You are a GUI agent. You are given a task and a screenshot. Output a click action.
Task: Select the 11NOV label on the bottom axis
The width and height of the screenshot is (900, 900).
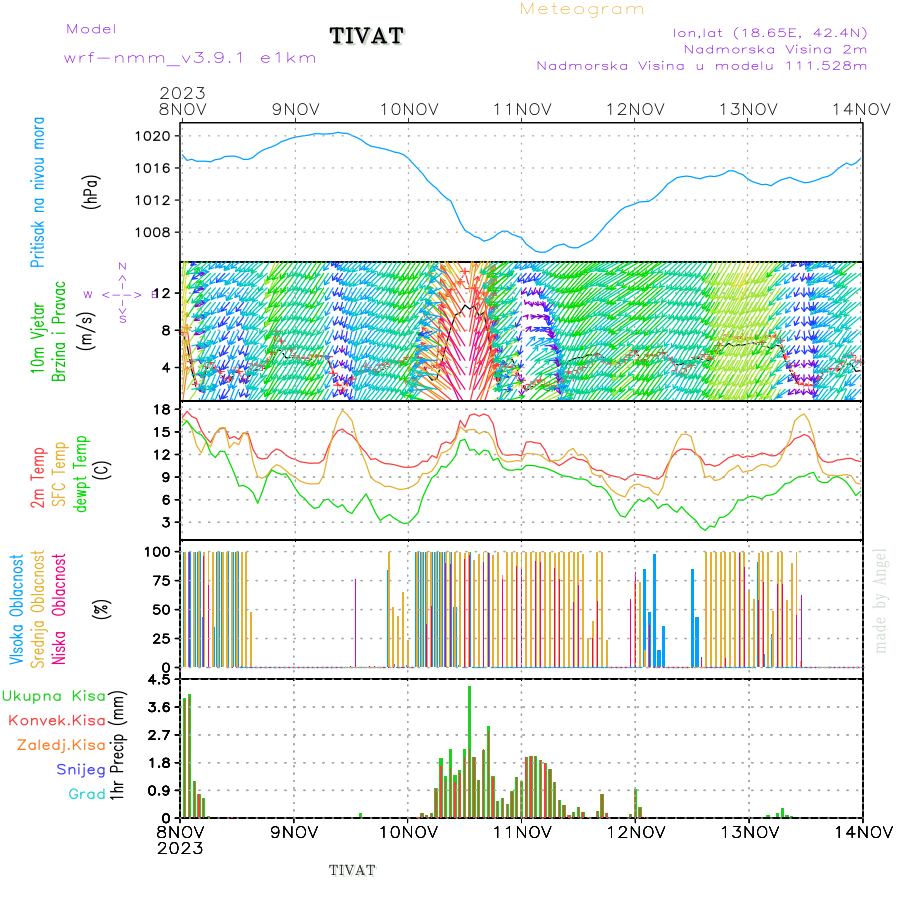coord(522,832)
